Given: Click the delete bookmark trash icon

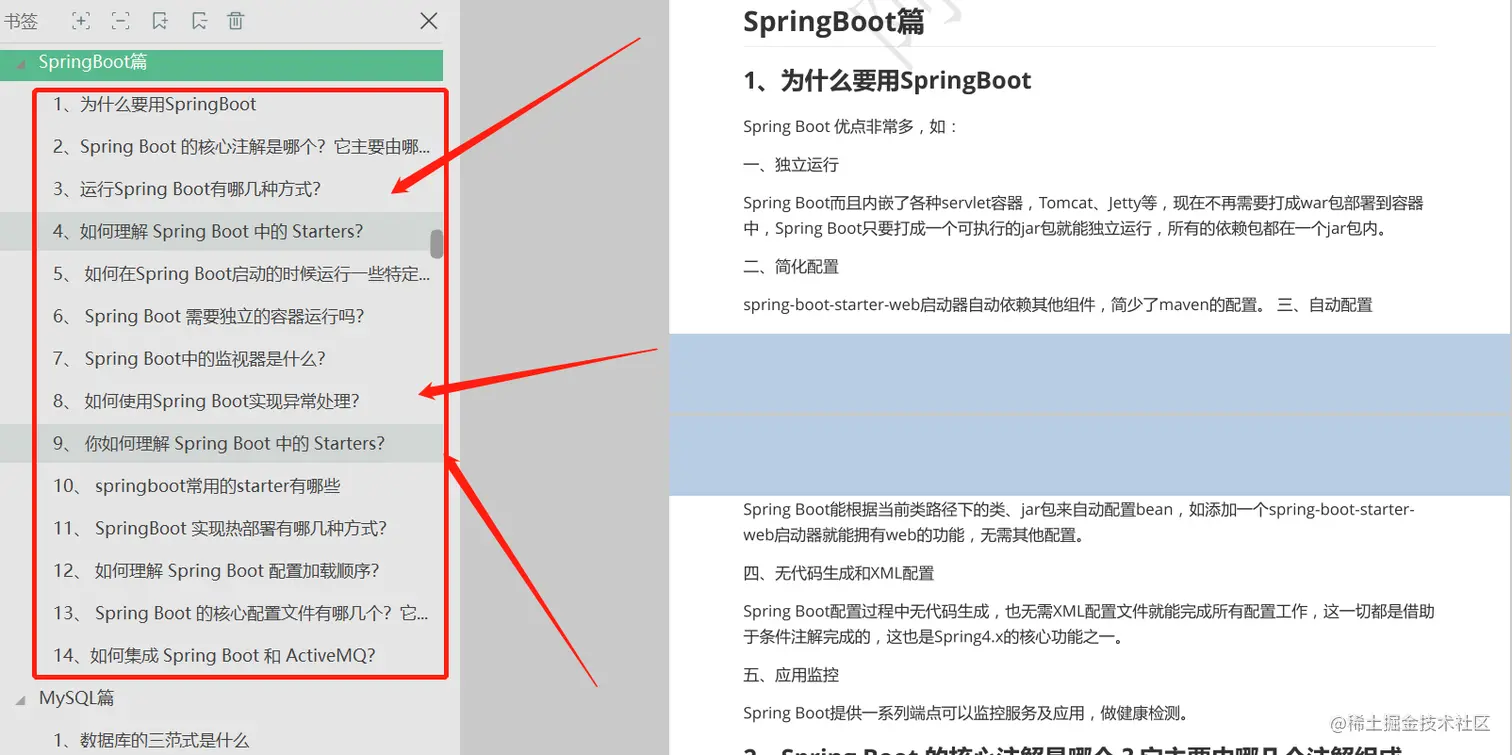Looking at the screenshot, I should [x=236, y=20].
